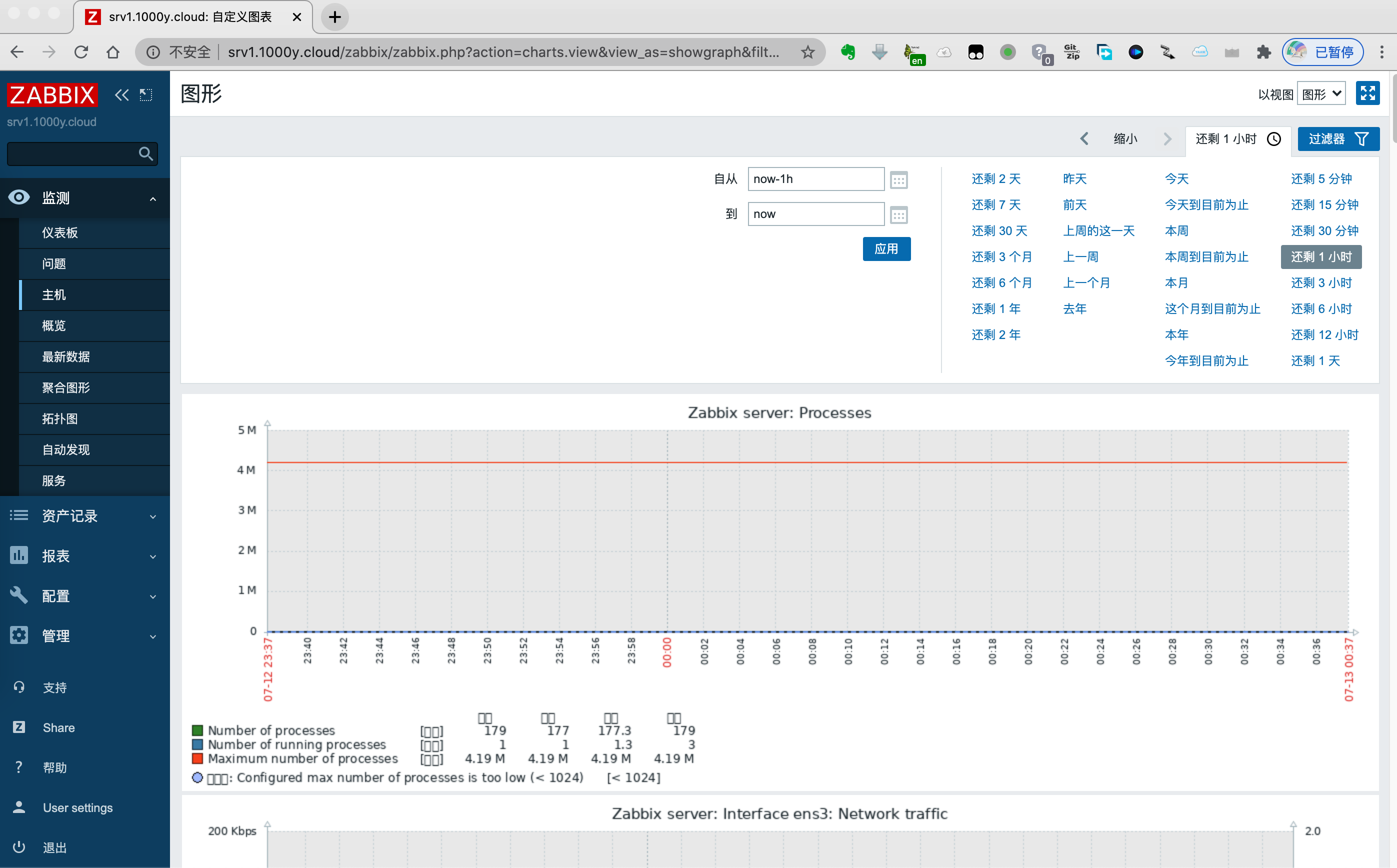Click the 自从 now-1h input field
The image size is (1397, 868).
pos(815,179)
